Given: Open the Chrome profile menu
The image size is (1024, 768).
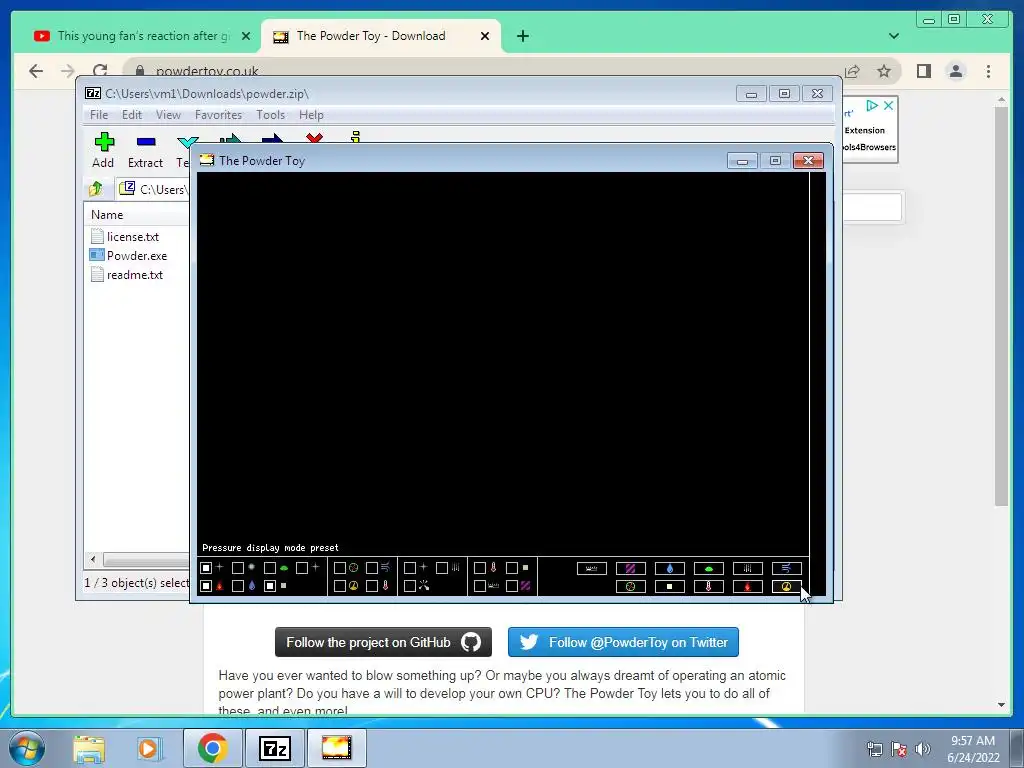Looking at the screenshot, I should tap(955, 71).
